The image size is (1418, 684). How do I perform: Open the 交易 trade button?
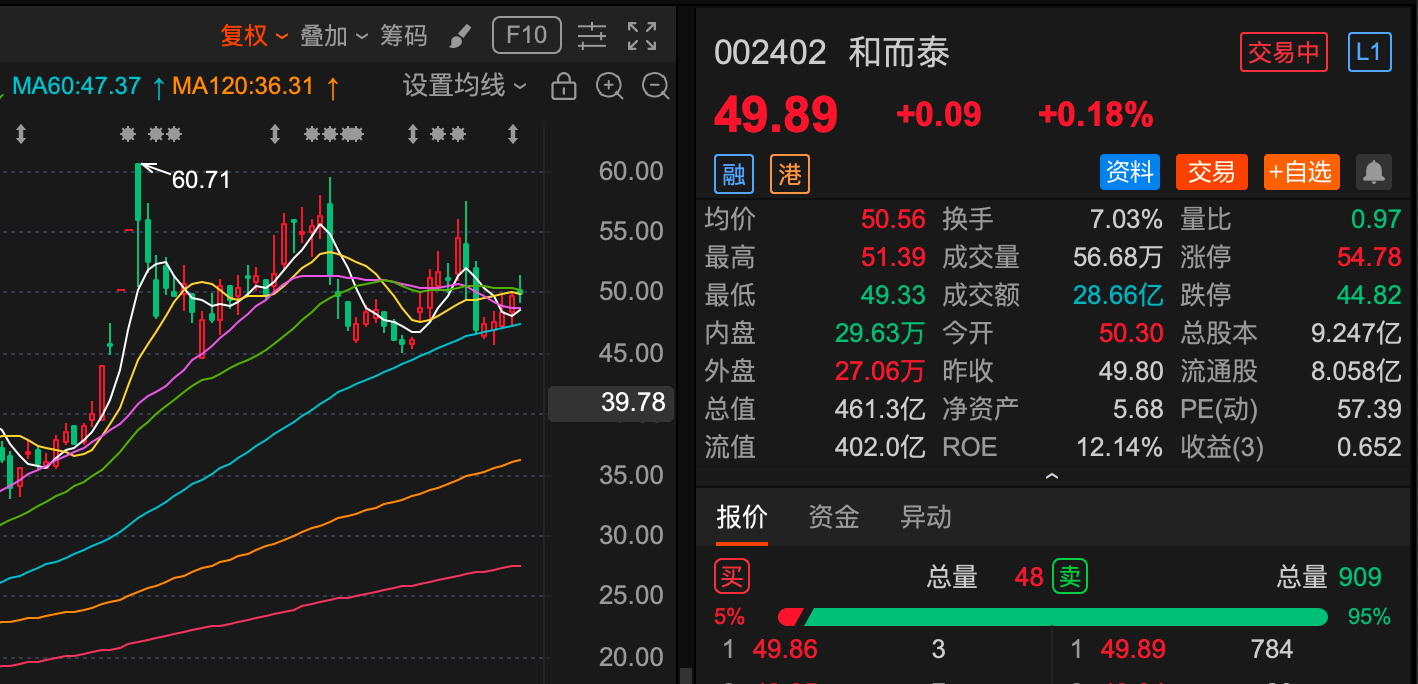click(x=1212, y=173)
